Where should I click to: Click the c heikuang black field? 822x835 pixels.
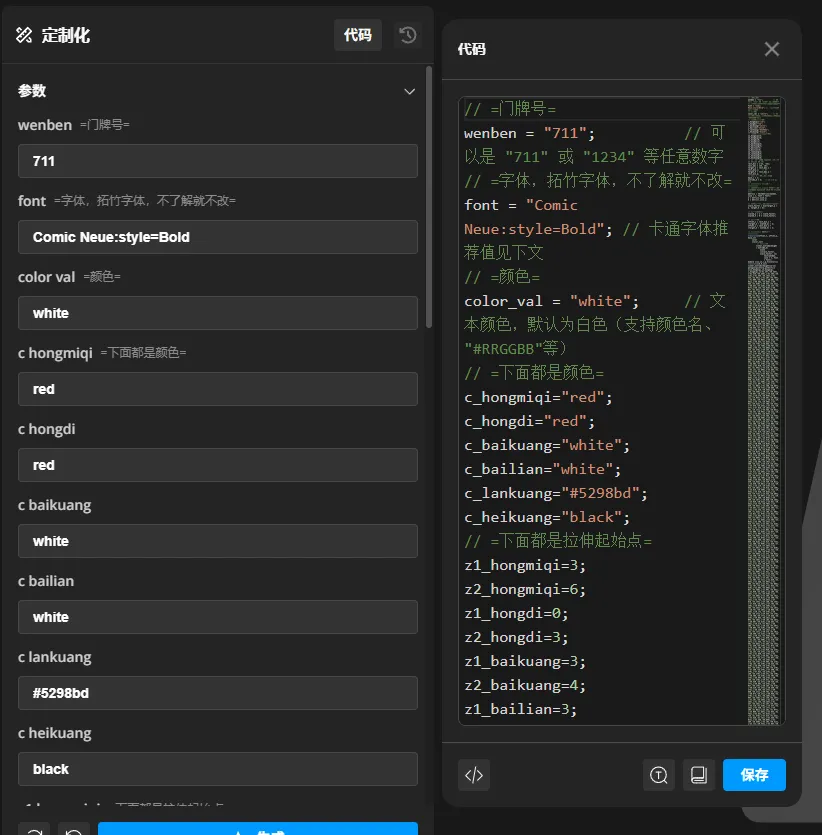[x=218, y=769]
